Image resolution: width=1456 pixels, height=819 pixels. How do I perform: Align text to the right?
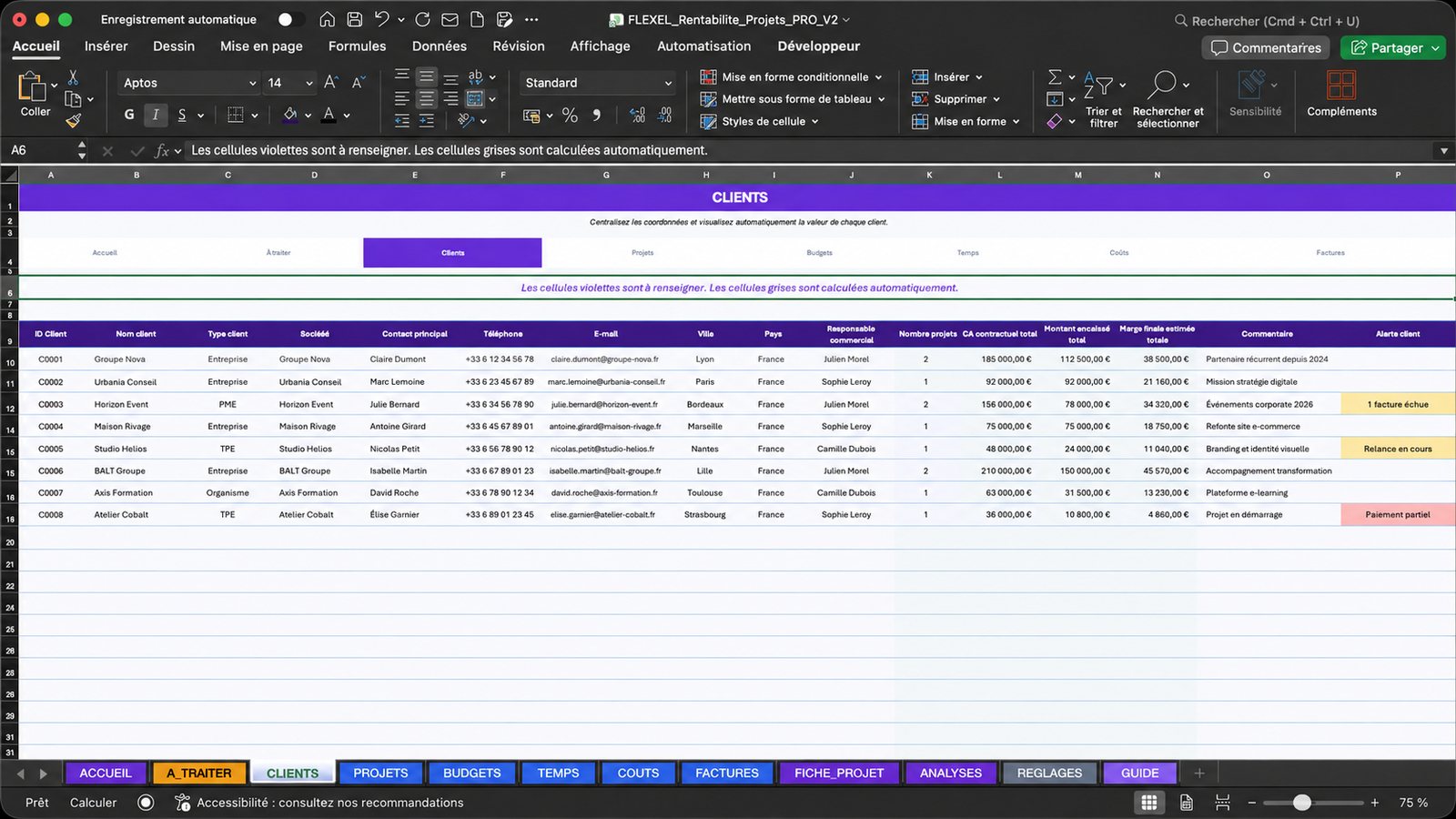click(x=450, y=98)
